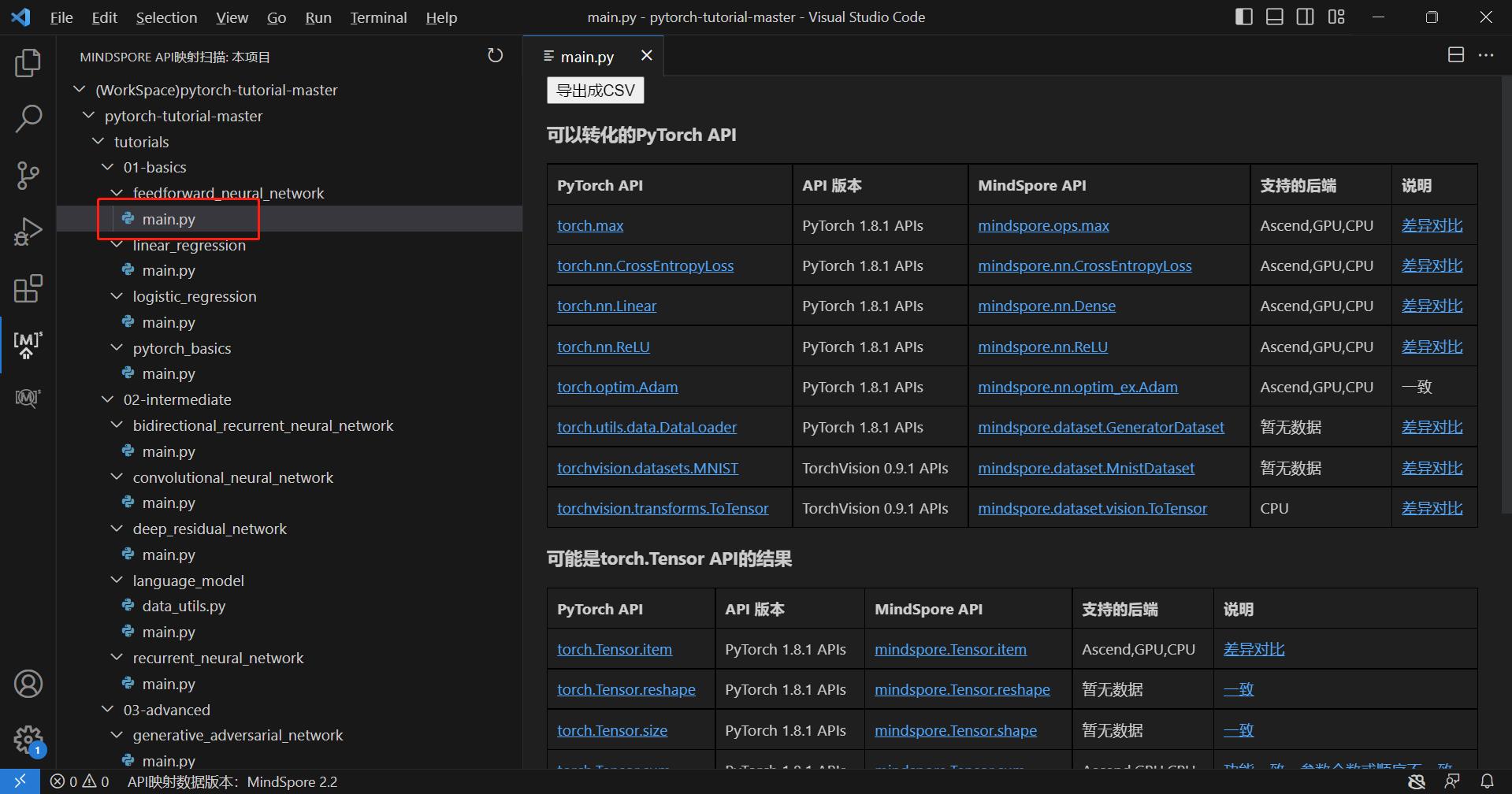Open editor More Actions ellipsis
Viewport: 1512px width, 794px height.
(x=1486, y=55)
